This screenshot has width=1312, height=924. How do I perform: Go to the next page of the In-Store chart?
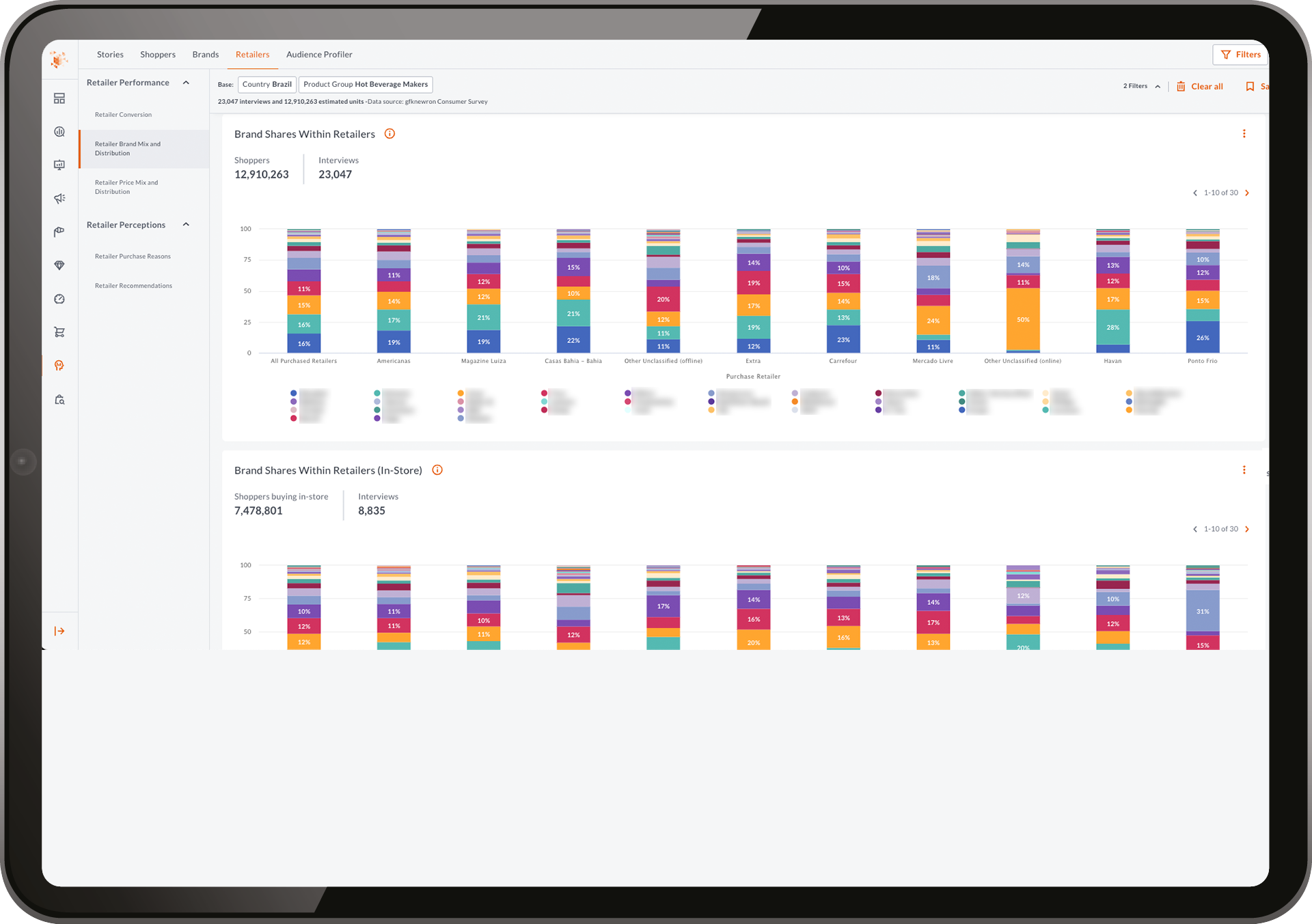point(1247,529)
